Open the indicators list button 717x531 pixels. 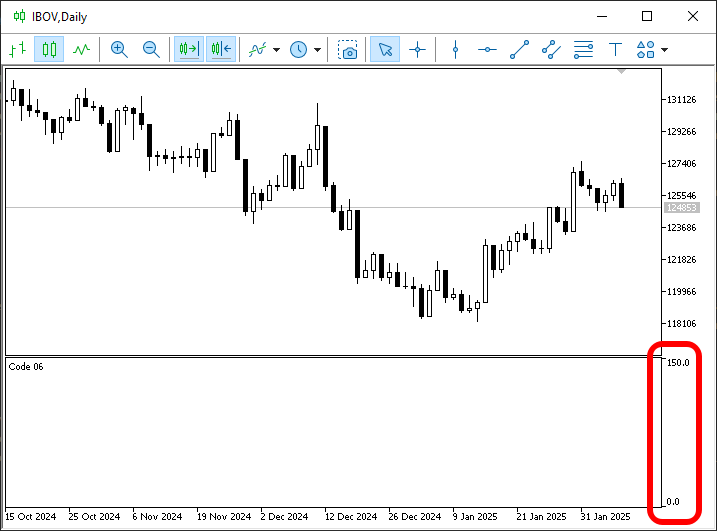pos(257,49)
